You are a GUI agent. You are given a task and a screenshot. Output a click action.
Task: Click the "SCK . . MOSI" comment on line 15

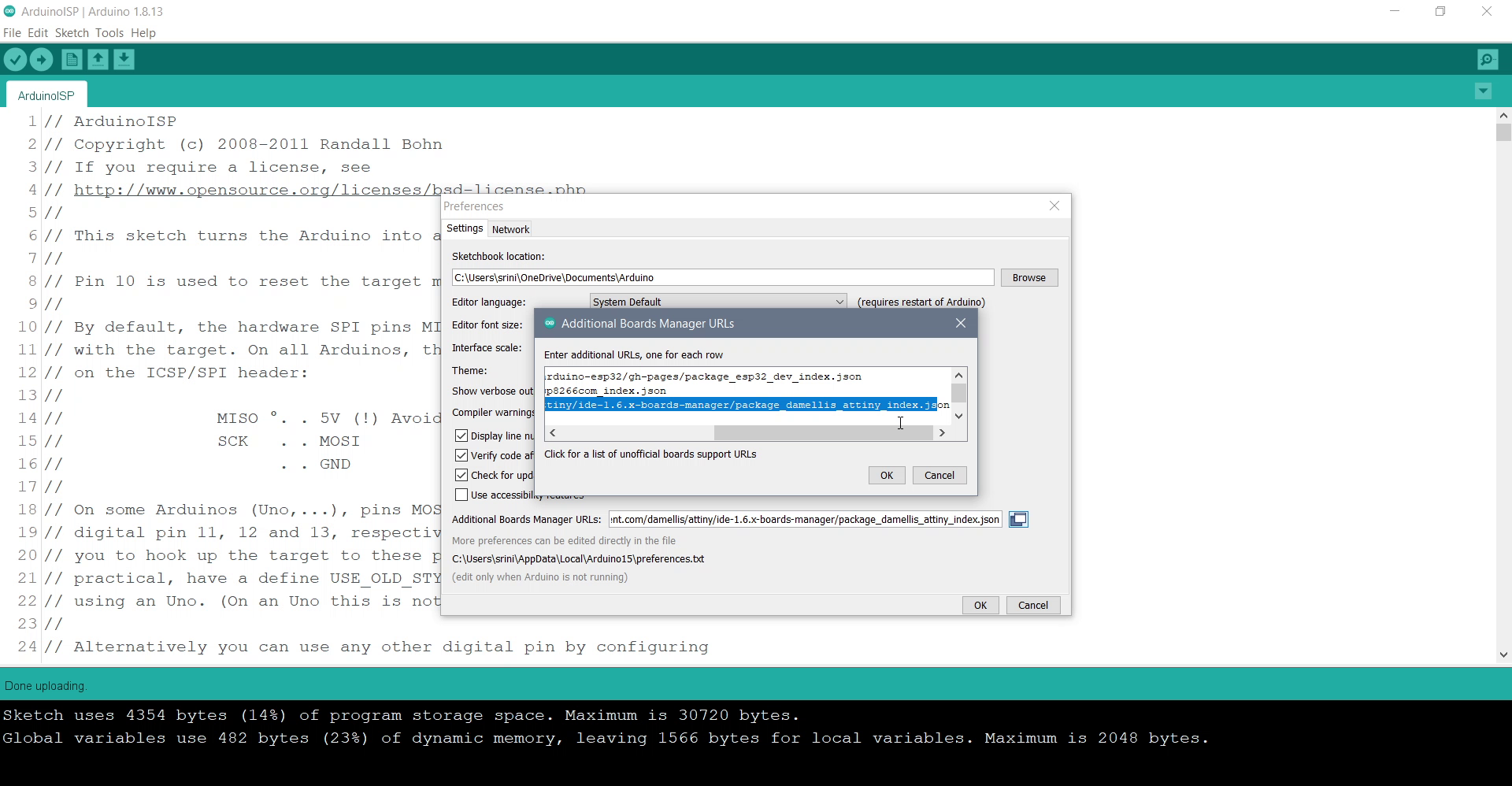click(288, 441)
